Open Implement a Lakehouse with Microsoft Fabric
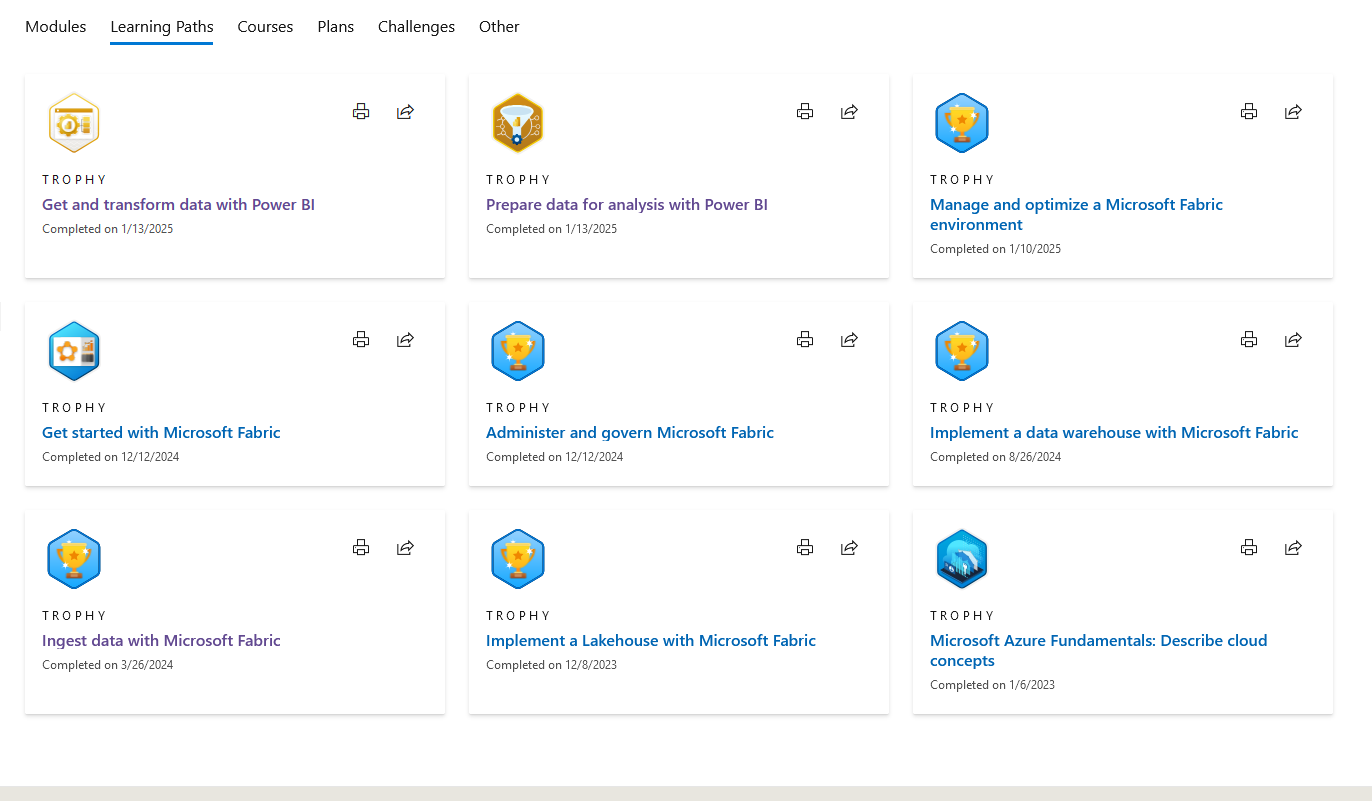Screen dimensions: 1372x801 click(x=651, y=641)
